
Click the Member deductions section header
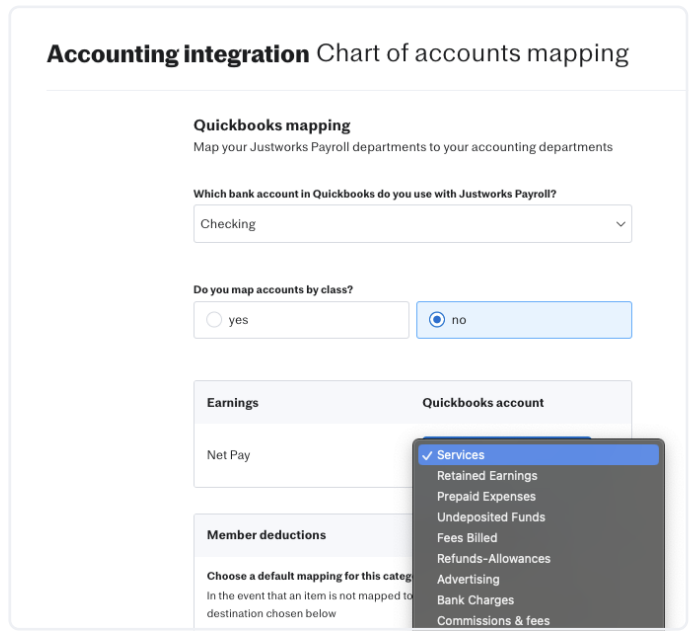pos(266,535)
